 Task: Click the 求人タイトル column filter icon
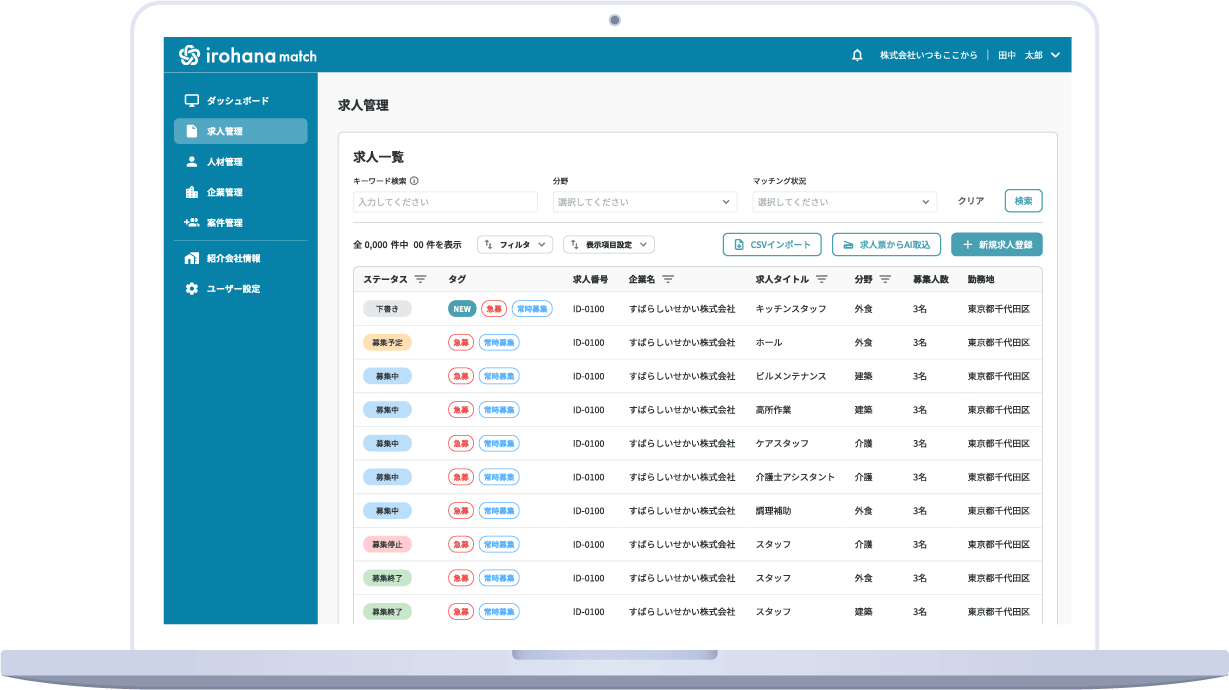point(822,279)
